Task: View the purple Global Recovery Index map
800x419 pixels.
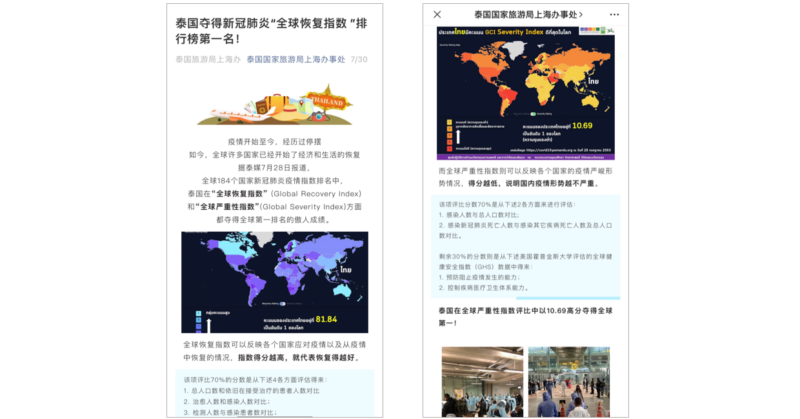Action: coord(274,282)
